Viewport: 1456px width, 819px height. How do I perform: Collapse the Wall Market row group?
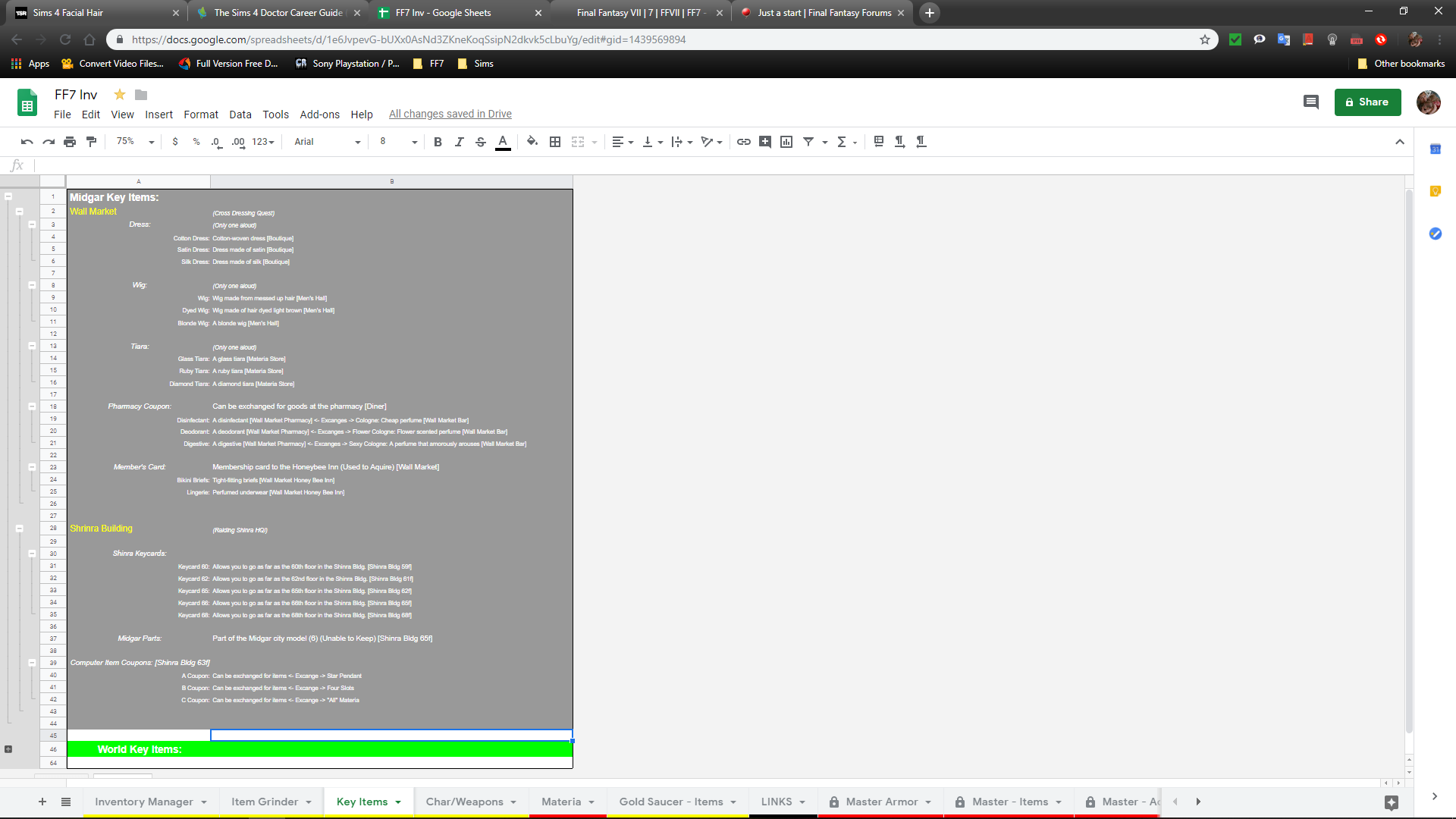[x=20, y=212]
